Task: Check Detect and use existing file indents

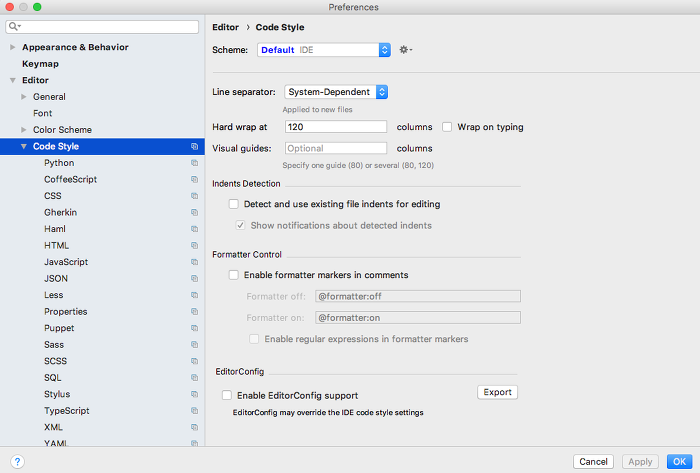Action: [233, 204]
